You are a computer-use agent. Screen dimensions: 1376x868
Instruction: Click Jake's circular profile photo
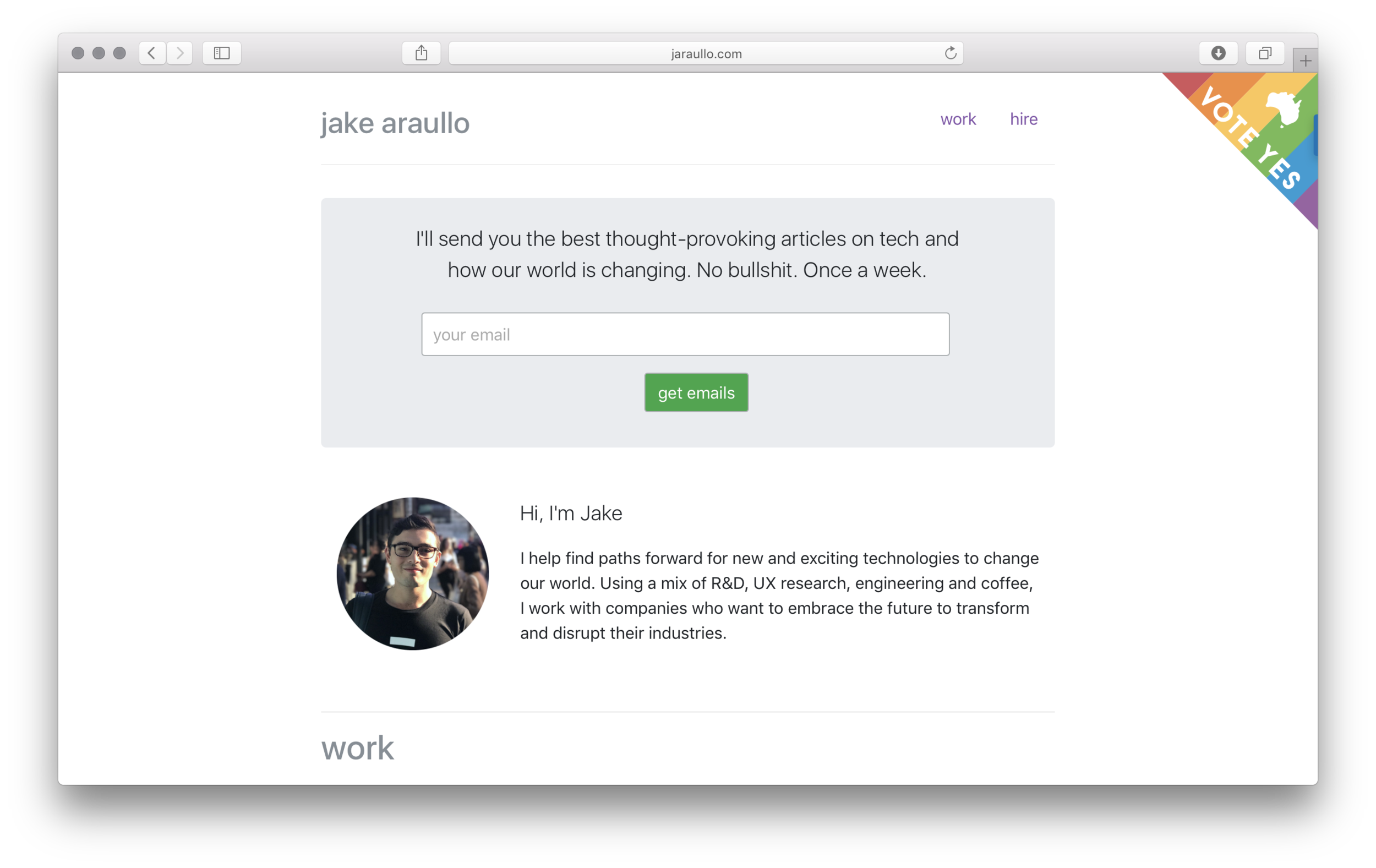click(413, 574)
